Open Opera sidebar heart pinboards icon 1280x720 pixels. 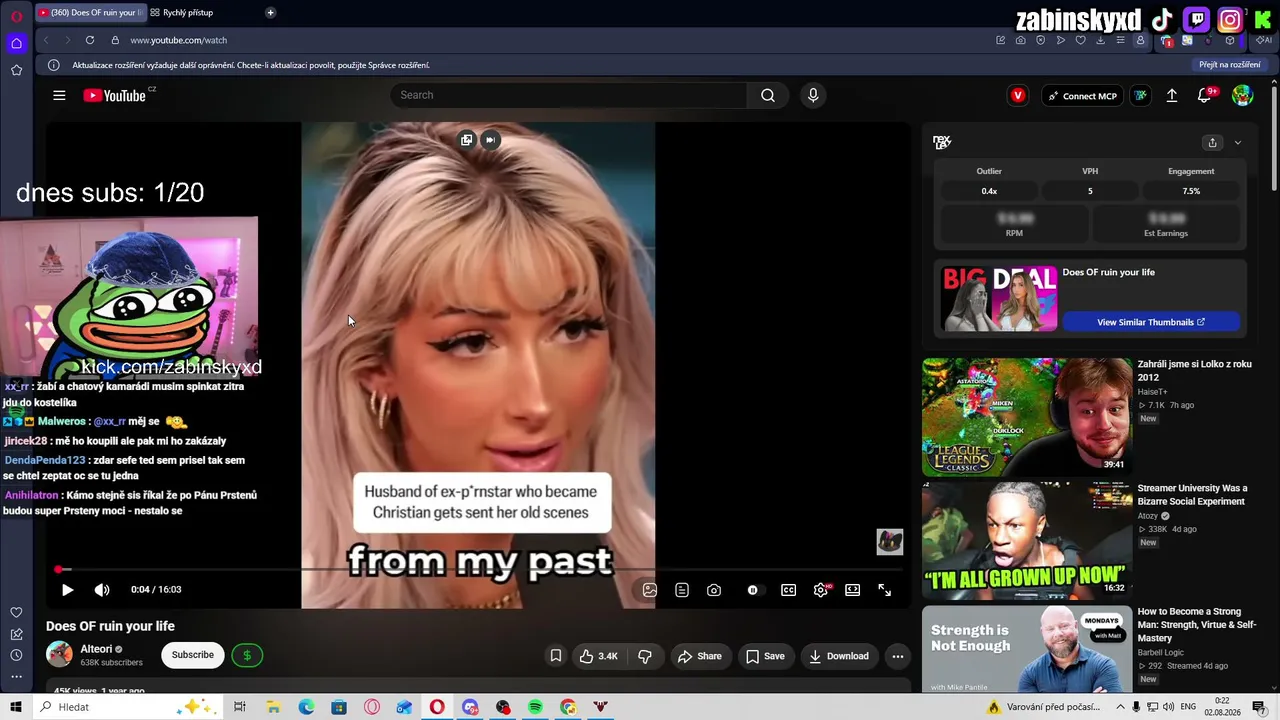click(16, 612)
